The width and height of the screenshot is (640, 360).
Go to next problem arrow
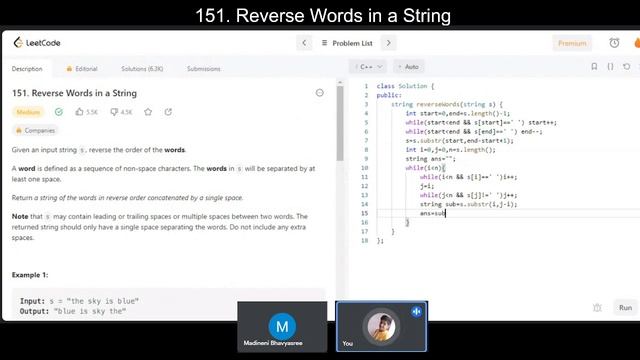pyautogui.click(x=388, y=43)
